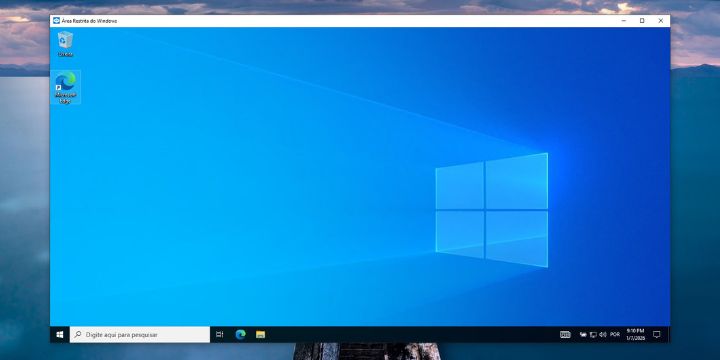Click the battery/power tray icon
The width and height of the screenshot is (720, 360).
pyautogui.click(x=584, y=335)
